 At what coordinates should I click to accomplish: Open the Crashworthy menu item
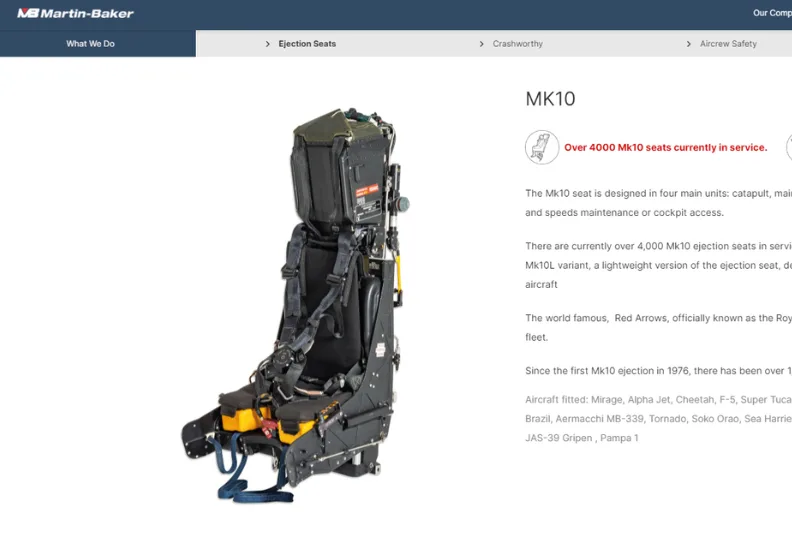[518, 44]
